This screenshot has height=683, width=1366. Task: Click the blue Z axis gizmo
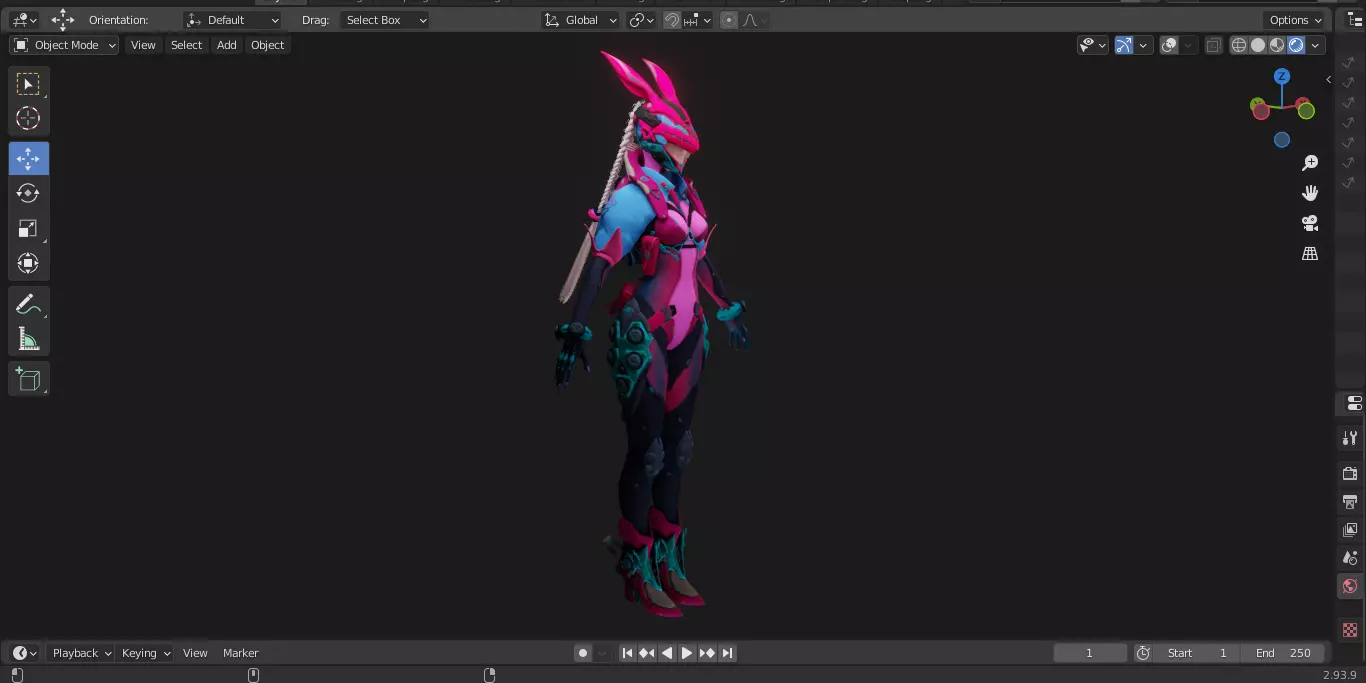[x=1282, y=77]
